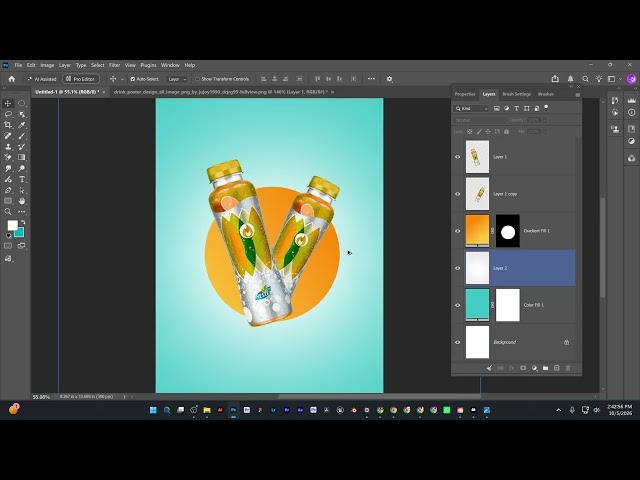
Task: Toggle Quick Mask mode icon
Action: 8,246
